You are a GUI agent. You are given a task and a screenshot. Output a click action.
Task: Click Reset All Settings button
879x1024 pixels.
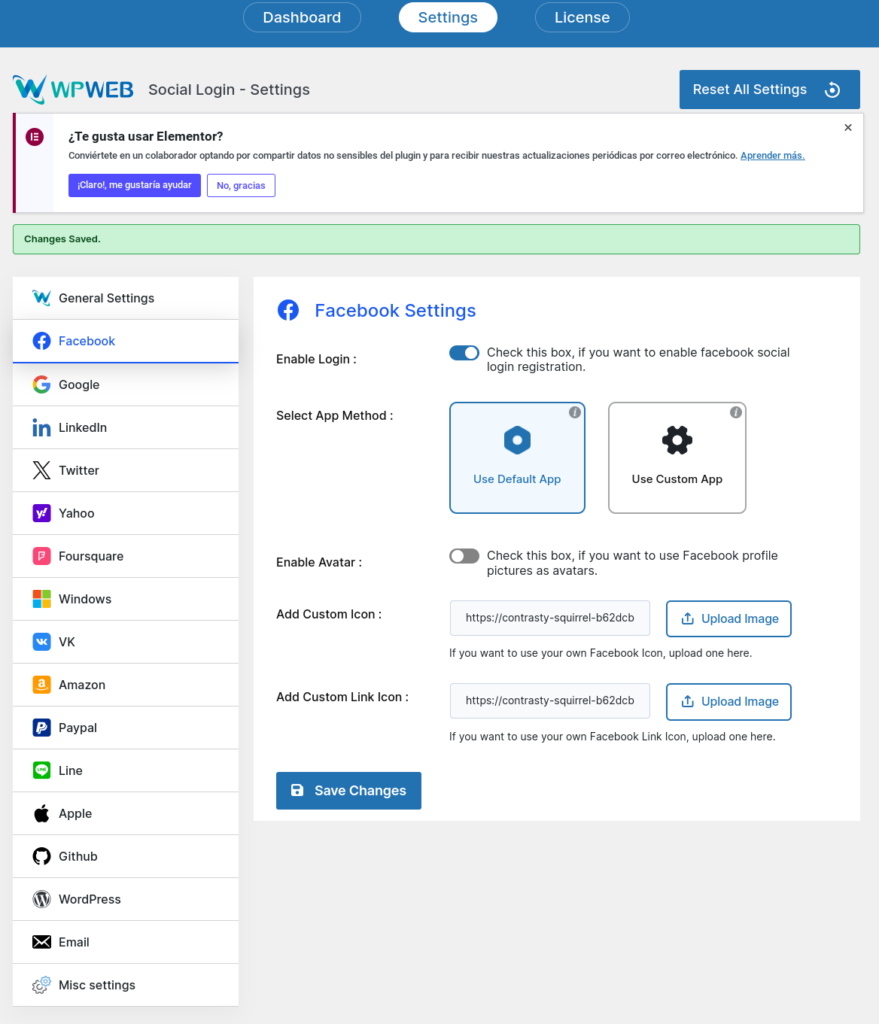click(769, 89)
